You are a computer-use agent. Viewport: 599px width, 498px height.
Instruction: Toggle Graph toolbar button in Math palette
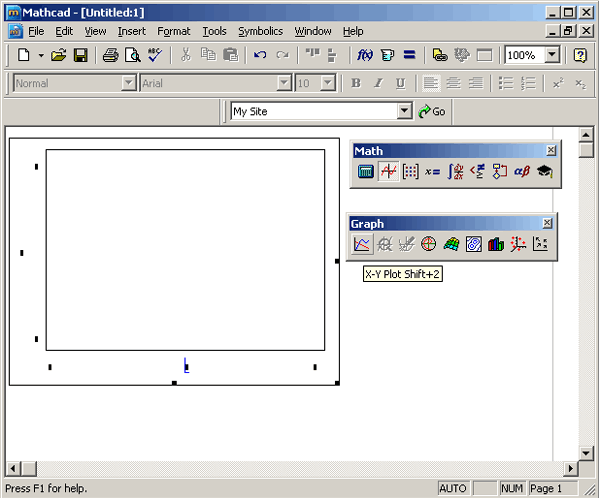[x=388, y=171]
